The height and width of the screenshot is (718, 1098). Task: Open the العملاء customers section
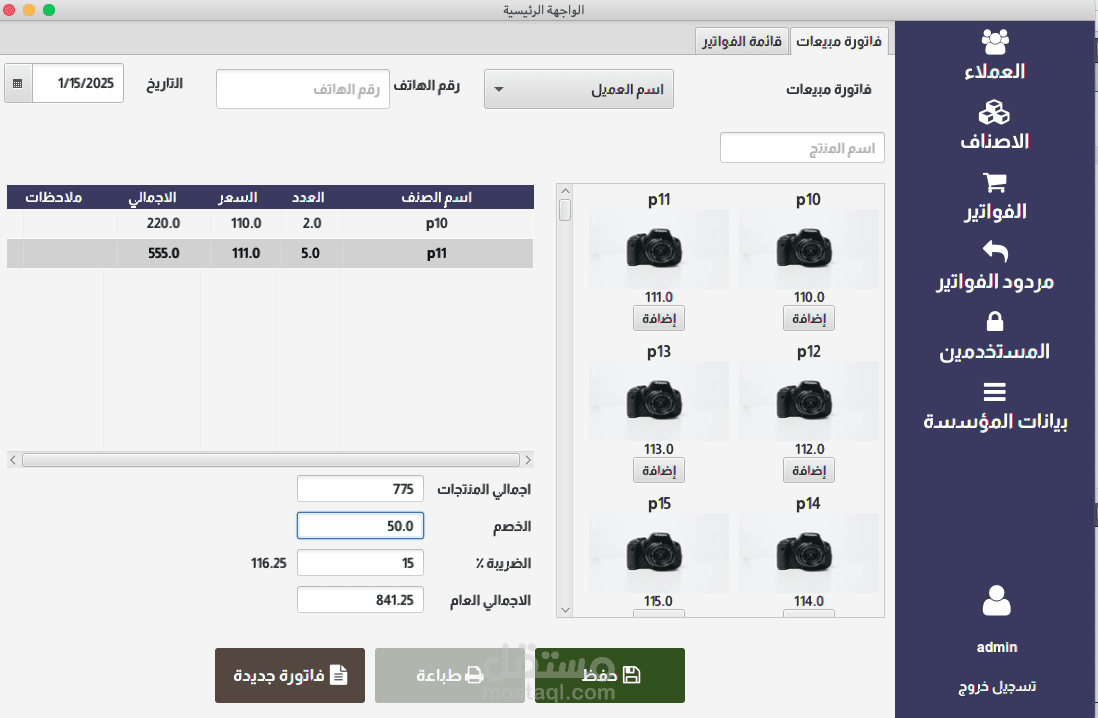coord(995,50)
